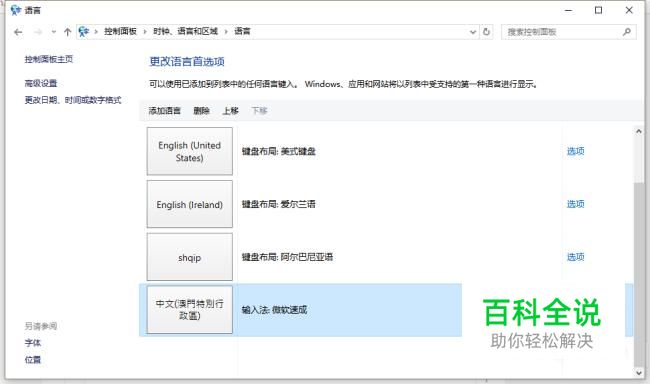650x384 pixels.
Task: Open 控制面板主页 in the sidebar
Action: click(49, 59)
